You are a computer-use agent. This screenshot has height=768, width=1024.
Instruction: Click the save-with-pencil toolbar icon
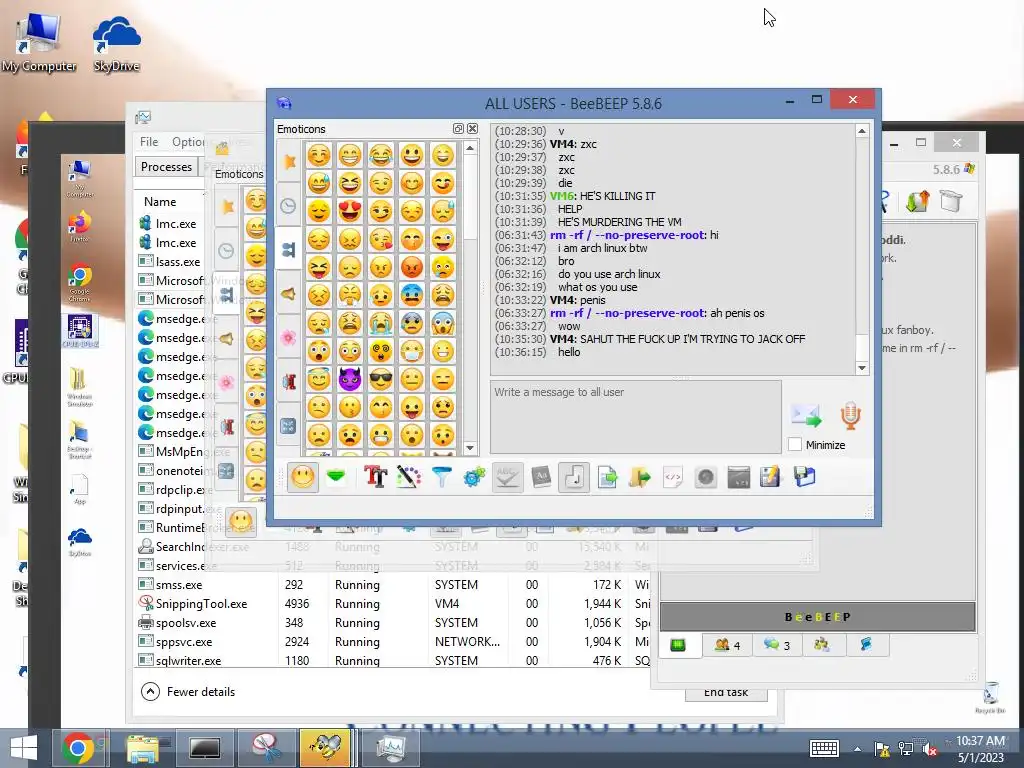771,477
